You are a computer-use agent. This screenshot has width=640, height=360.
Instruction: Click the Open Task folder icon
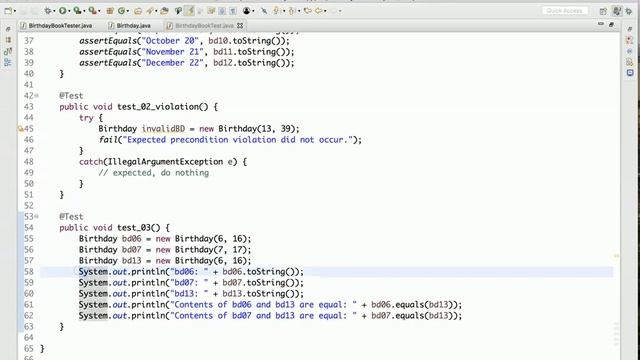164,11
